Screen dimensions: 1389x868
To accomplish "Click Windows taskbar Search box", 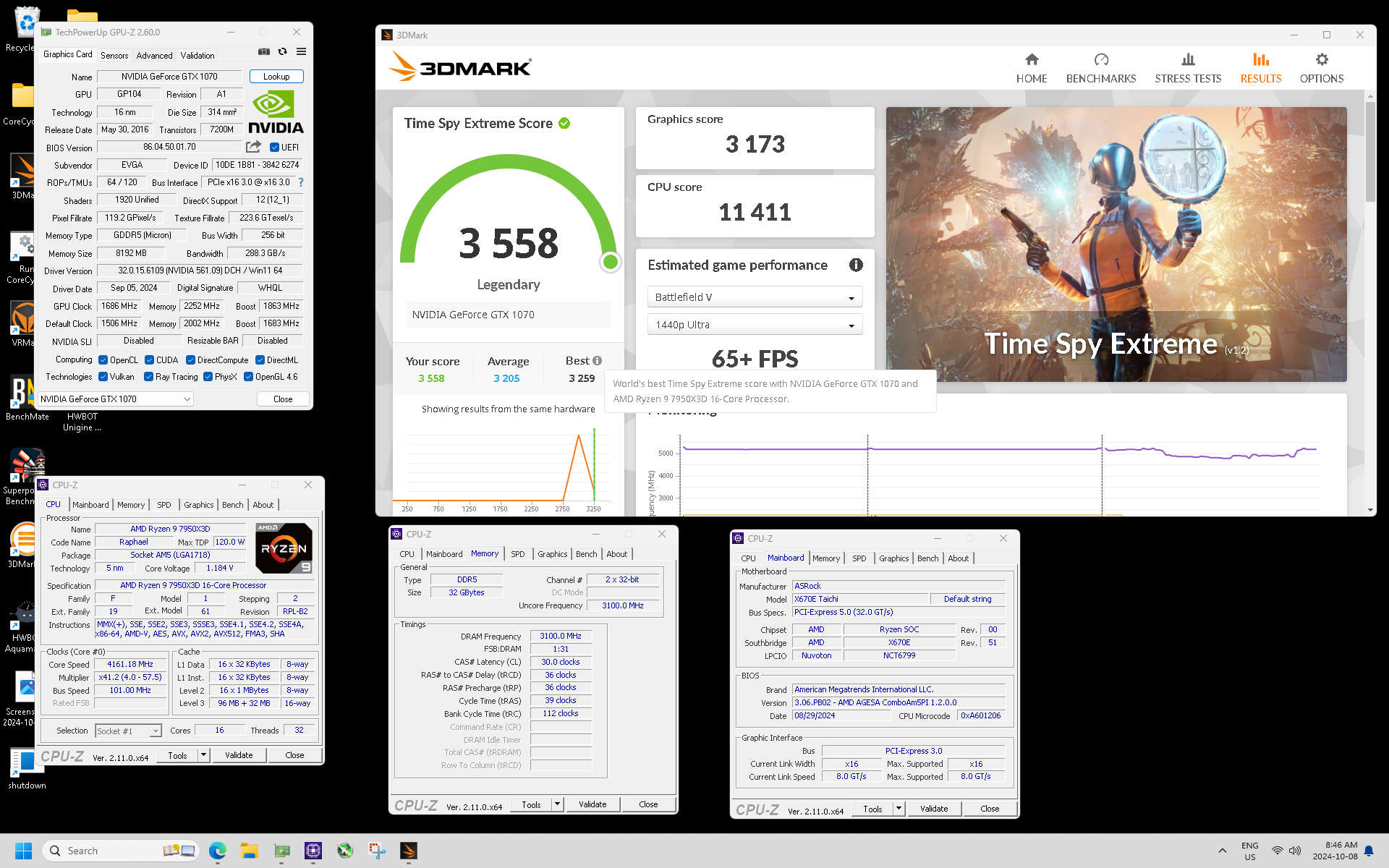I will tap(122, 851).
